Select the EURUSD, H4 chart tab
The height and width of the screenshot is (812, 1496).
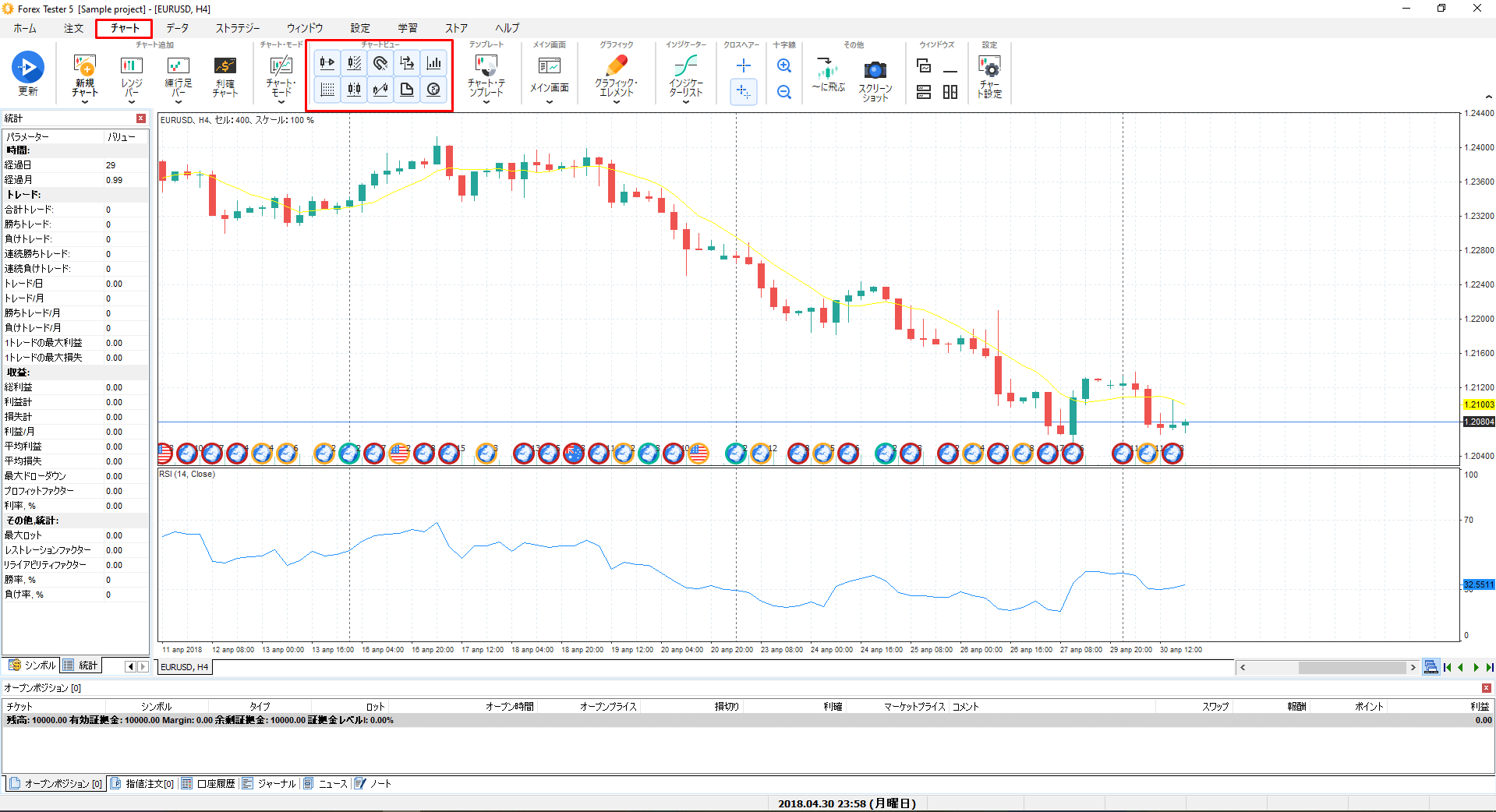(x=184, y=667)
